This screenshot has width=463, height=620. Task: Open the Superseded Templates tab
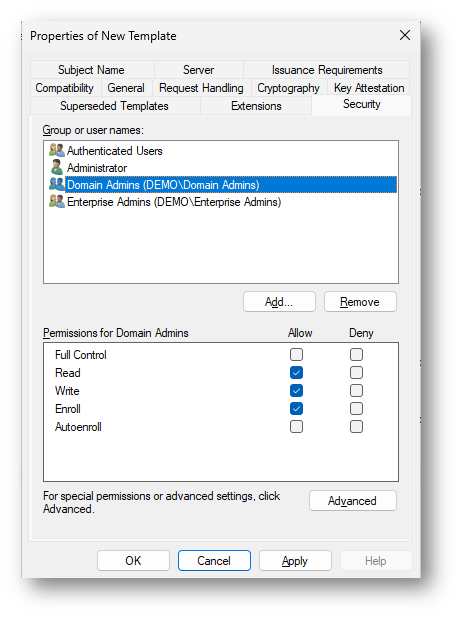(x=114, y=106)
